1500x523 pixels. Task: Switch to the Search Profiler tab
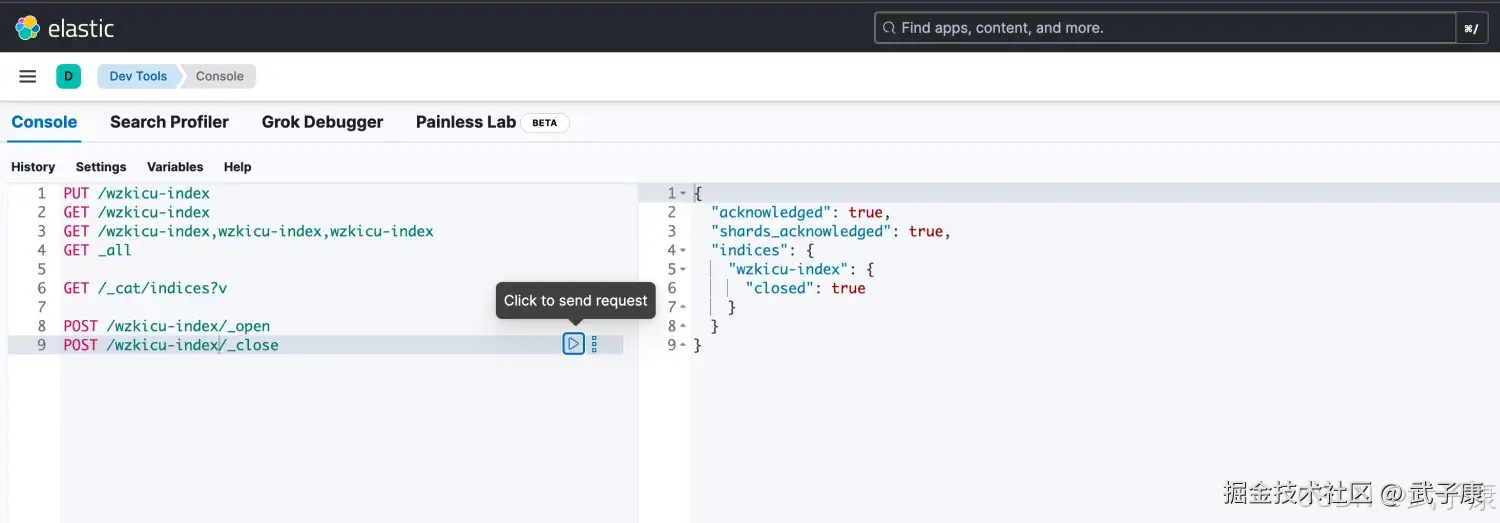(x=169, y=122)
